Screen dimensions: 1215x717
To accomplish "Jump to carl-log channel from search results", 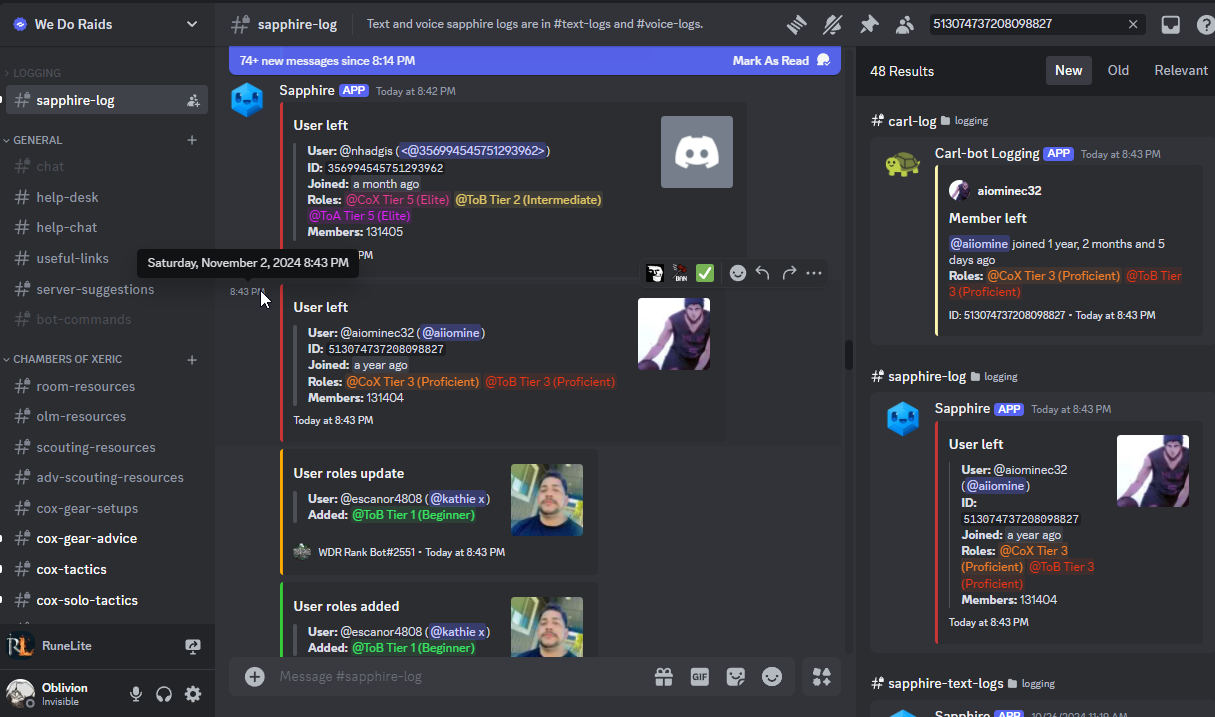I will 912,121.
